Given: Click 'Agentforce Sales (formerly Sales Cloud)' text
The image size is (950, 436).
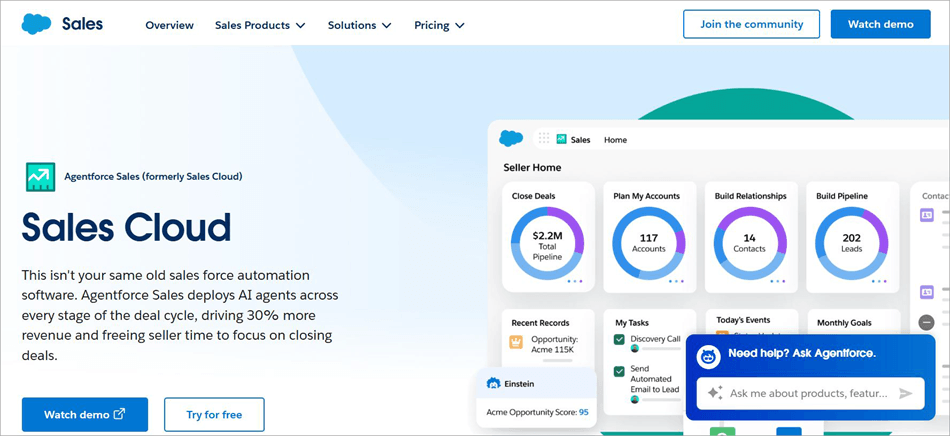Looking at the screenshot, I should click(x=153, y=177).
